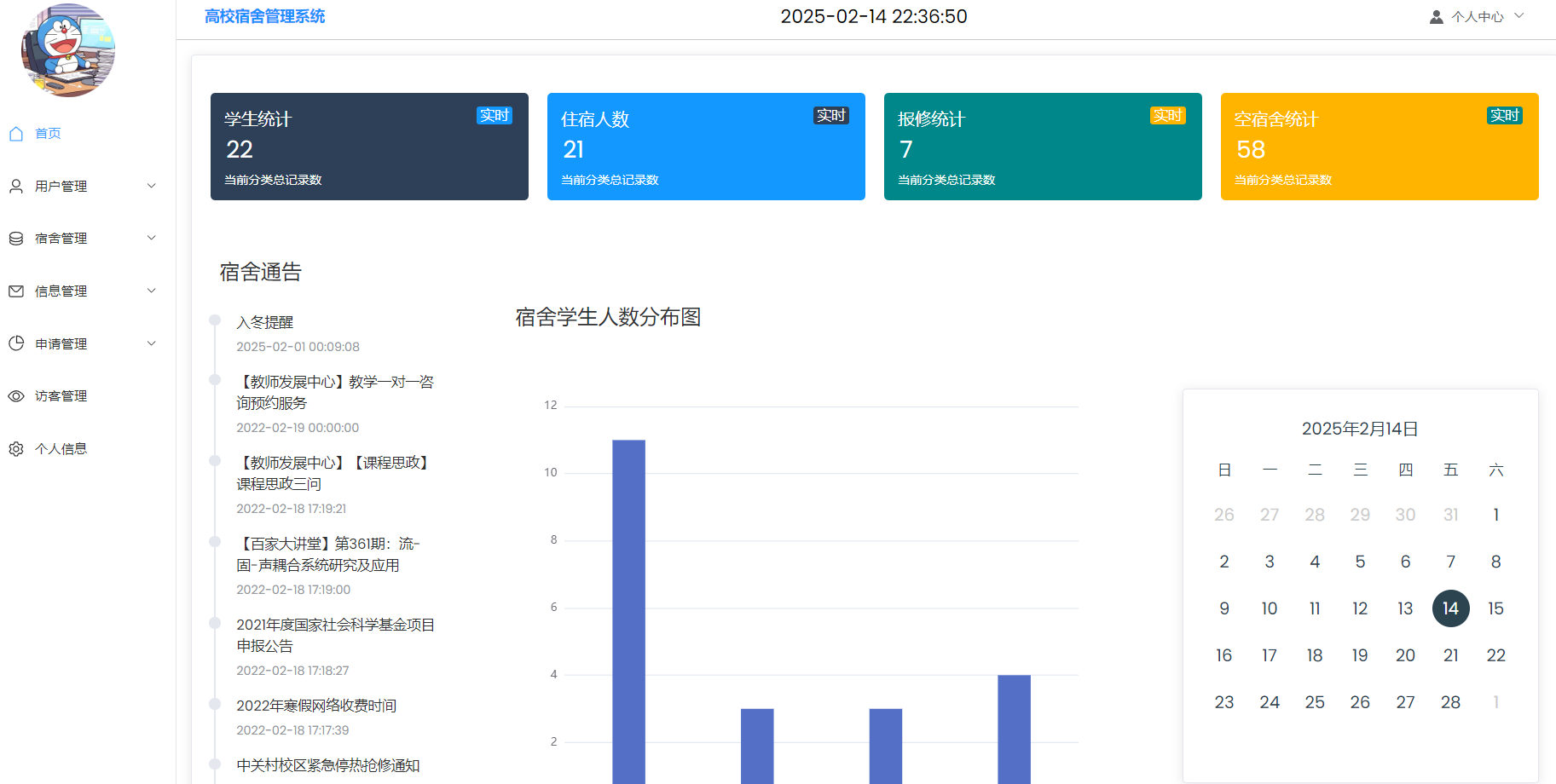The width and height of the screenshot is (1556, 784).
Task: Expand the 申请管理 menu chevron
Action: [x=152, y=343]
